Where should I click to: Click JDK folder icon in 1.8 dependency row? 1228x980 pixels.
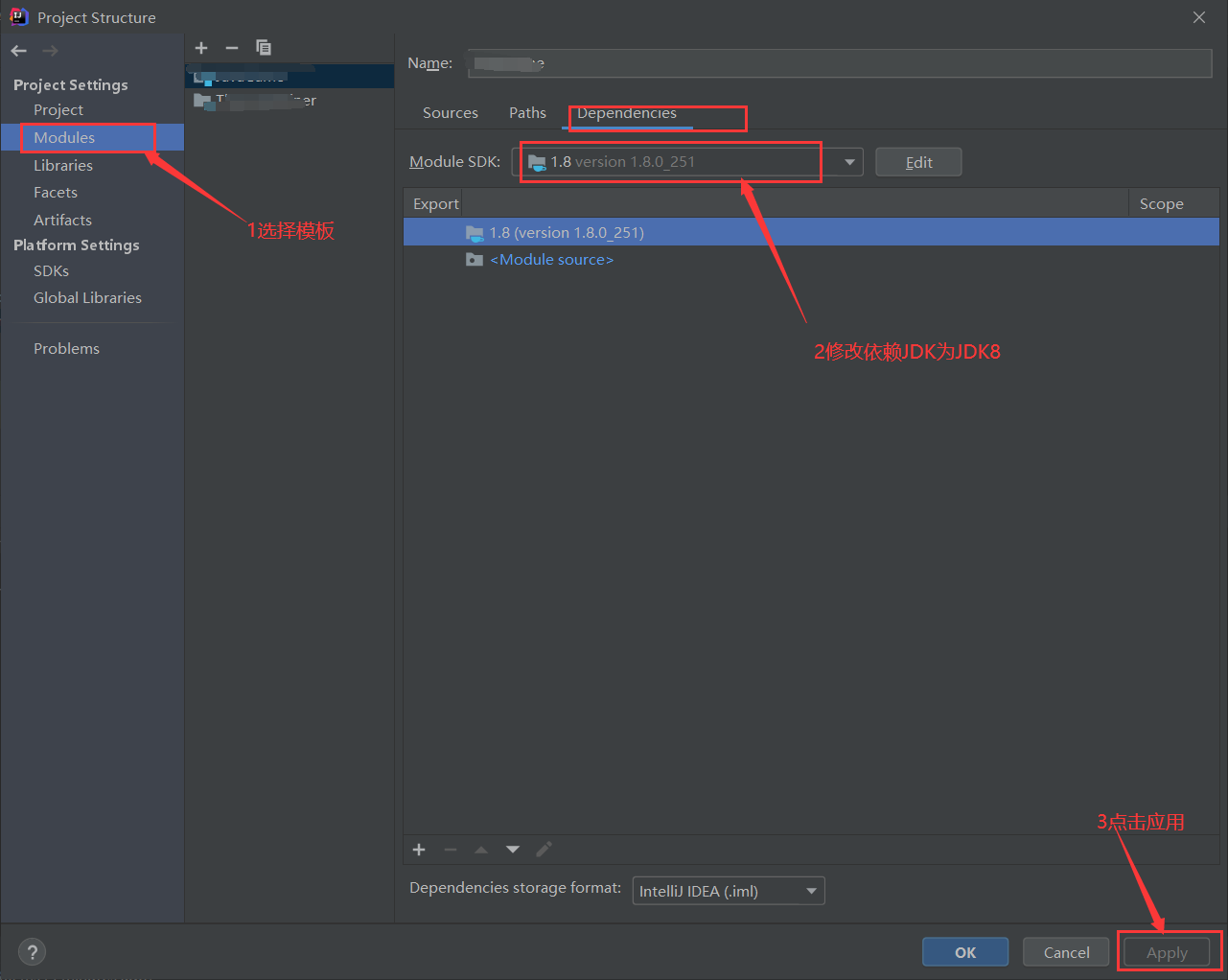tap(475, 233)
